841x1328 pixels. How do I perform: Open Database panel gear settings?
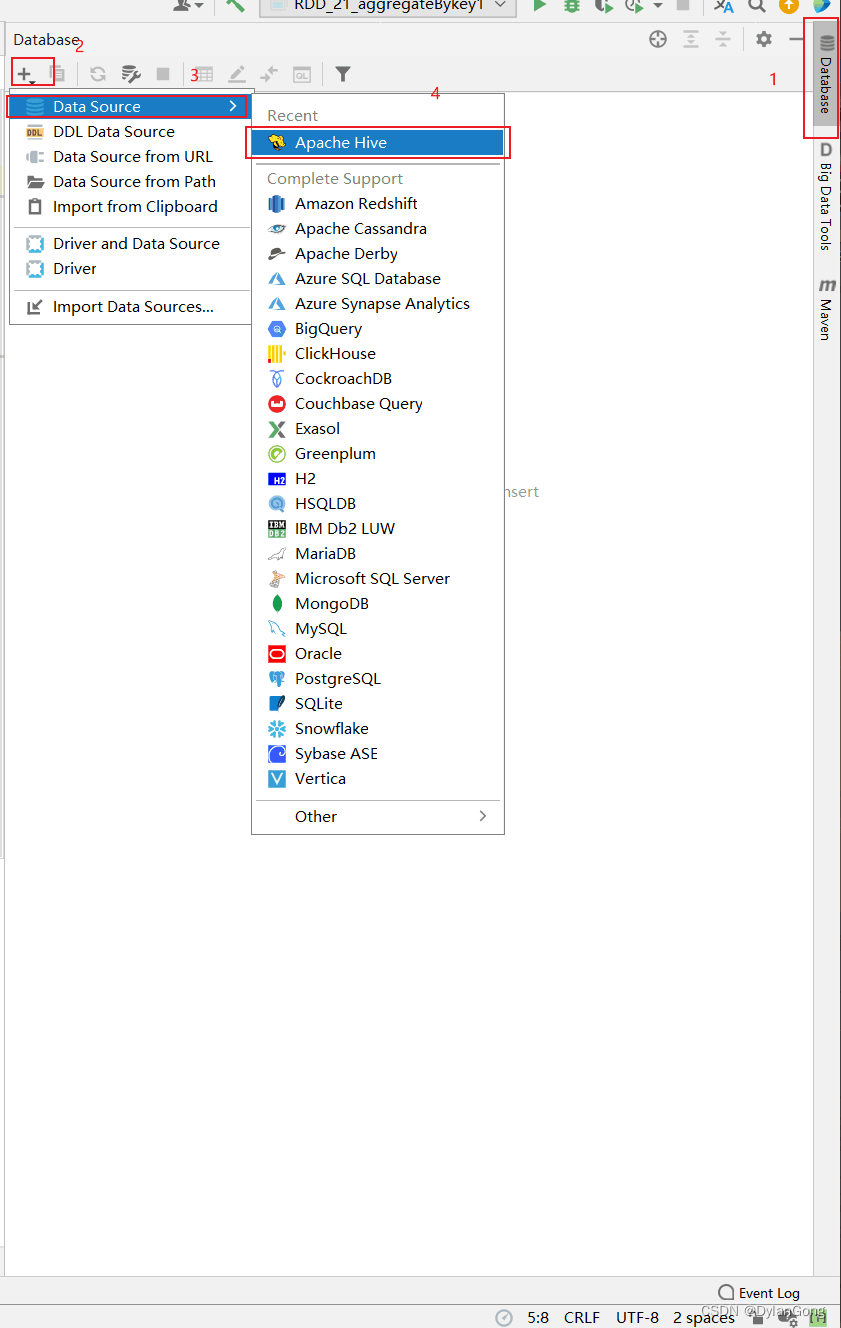pos(764,39)
